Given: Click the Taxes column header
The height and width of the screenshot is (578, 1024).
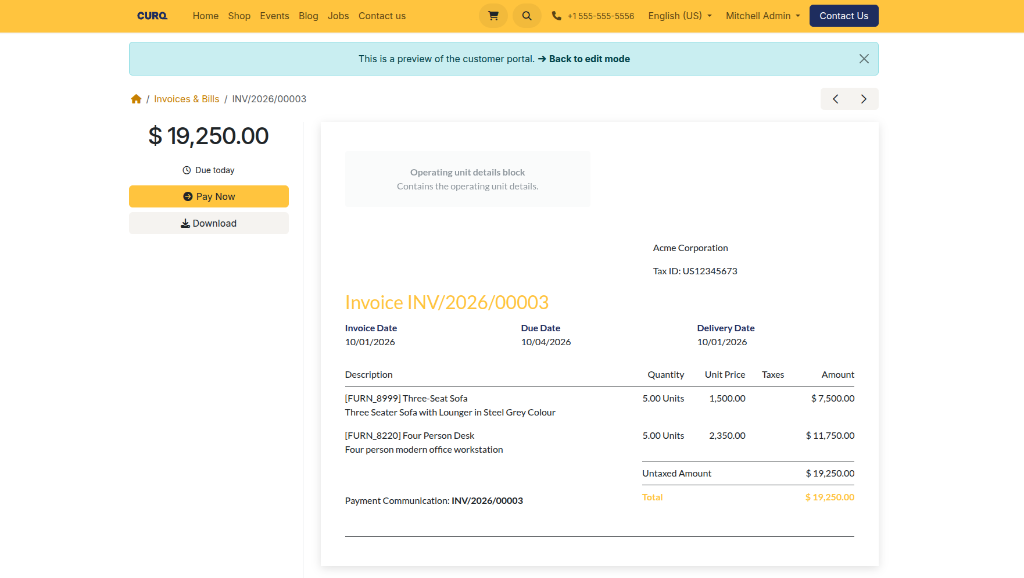Looking at the screenshot, I should coord(773,375).
